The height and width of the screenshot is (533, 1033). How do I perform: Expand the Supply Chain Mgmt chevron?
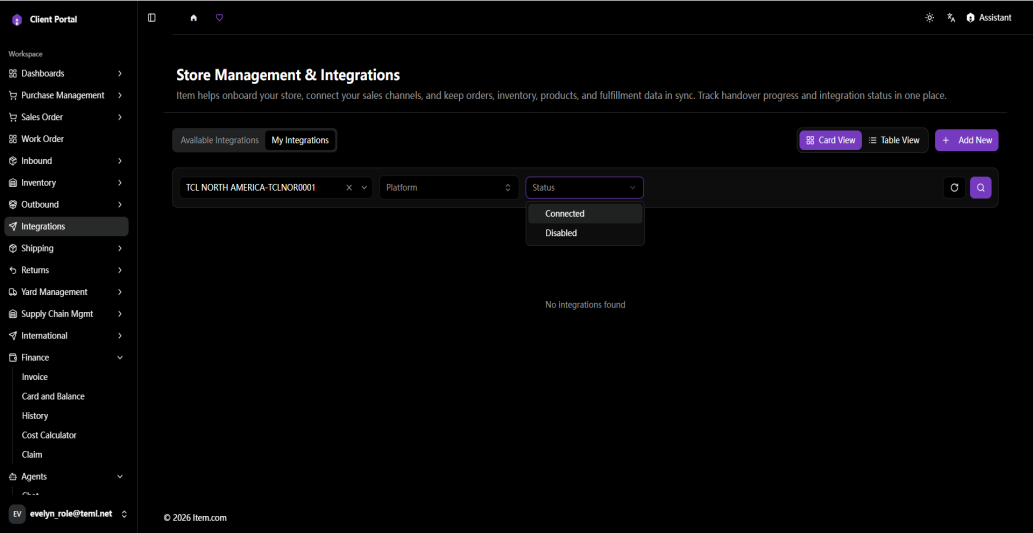(120, 314)
